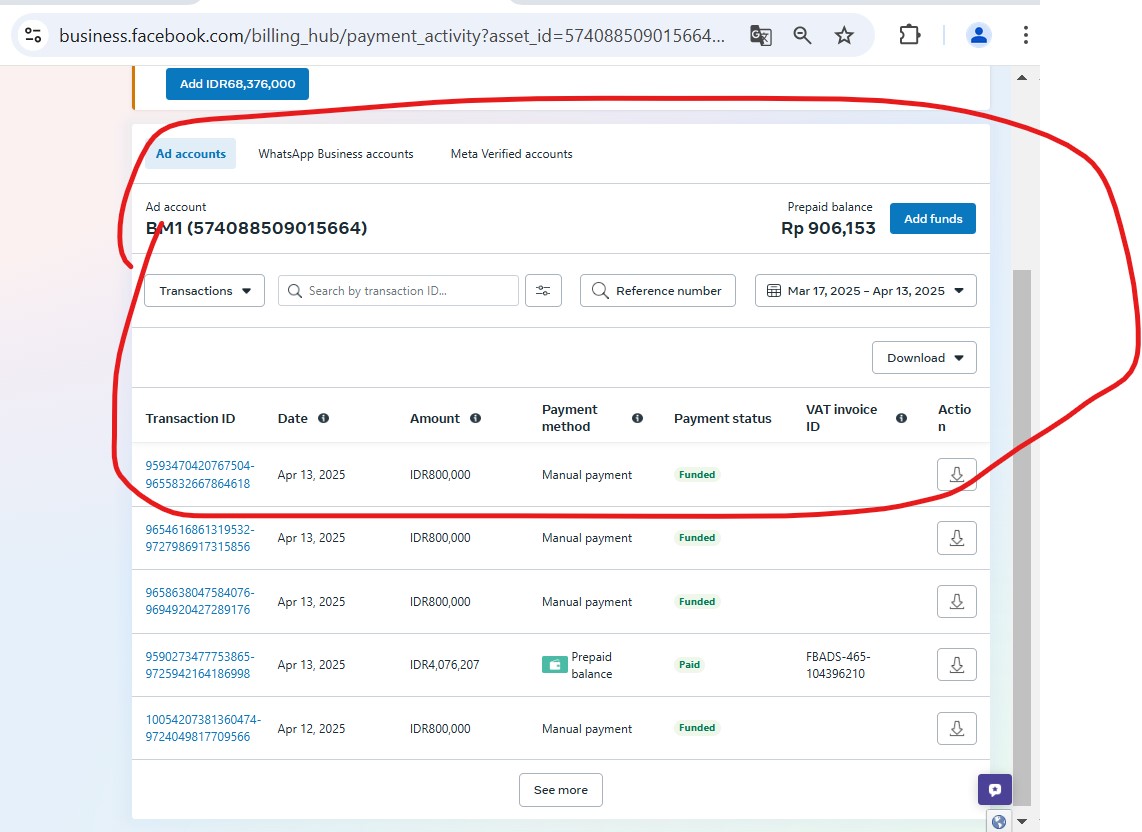Image resolution: width=1142 pixels, height=832 pixels.
Task: Bookmark page with the star icon
Action: click(844, 35)
